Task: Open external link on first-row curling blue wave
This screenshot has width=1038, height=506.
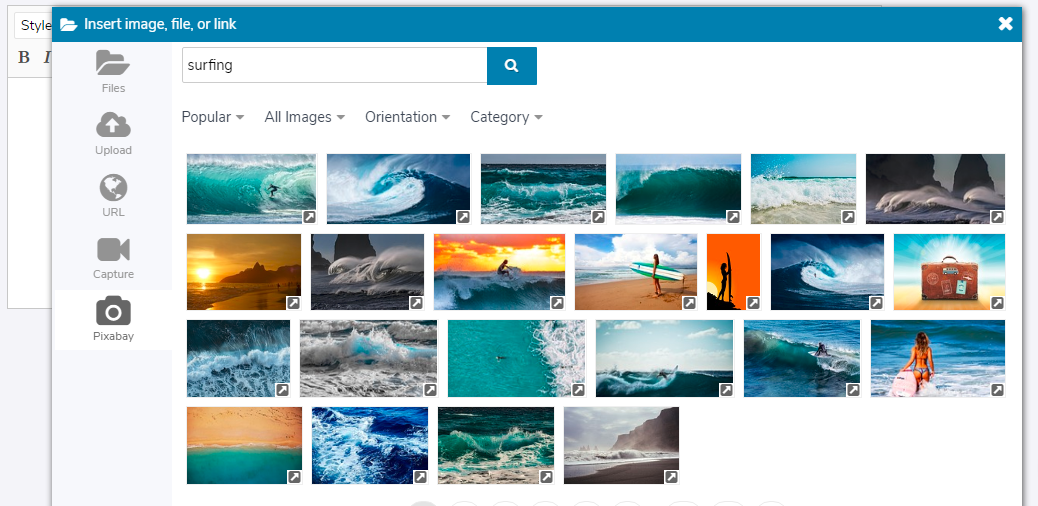Action: tap(463, 217)
